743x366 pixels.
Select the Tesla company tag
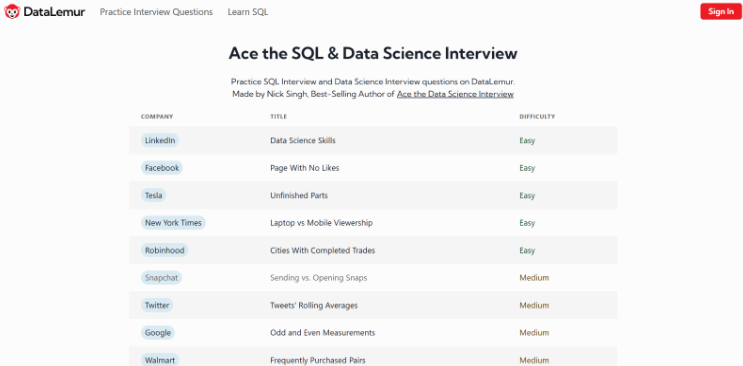tap(154, 195)
